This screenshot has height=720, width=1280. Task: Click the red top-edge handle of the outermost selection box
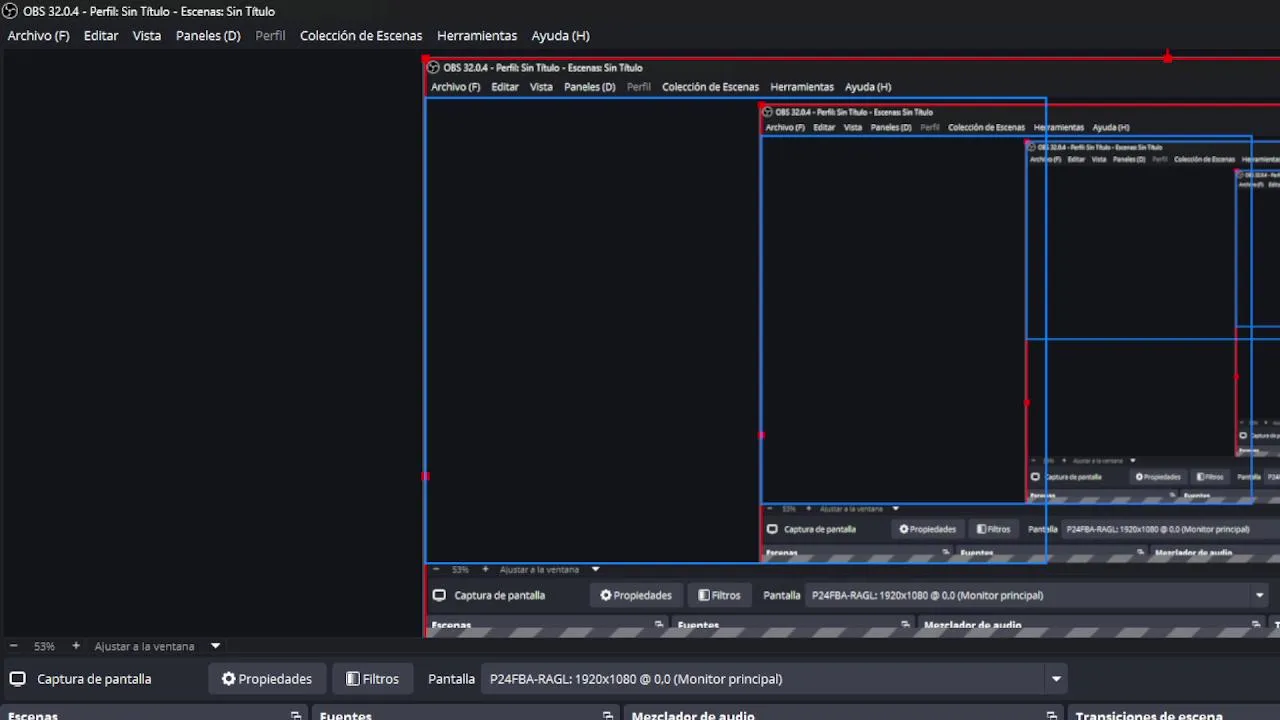(1168, 58)
